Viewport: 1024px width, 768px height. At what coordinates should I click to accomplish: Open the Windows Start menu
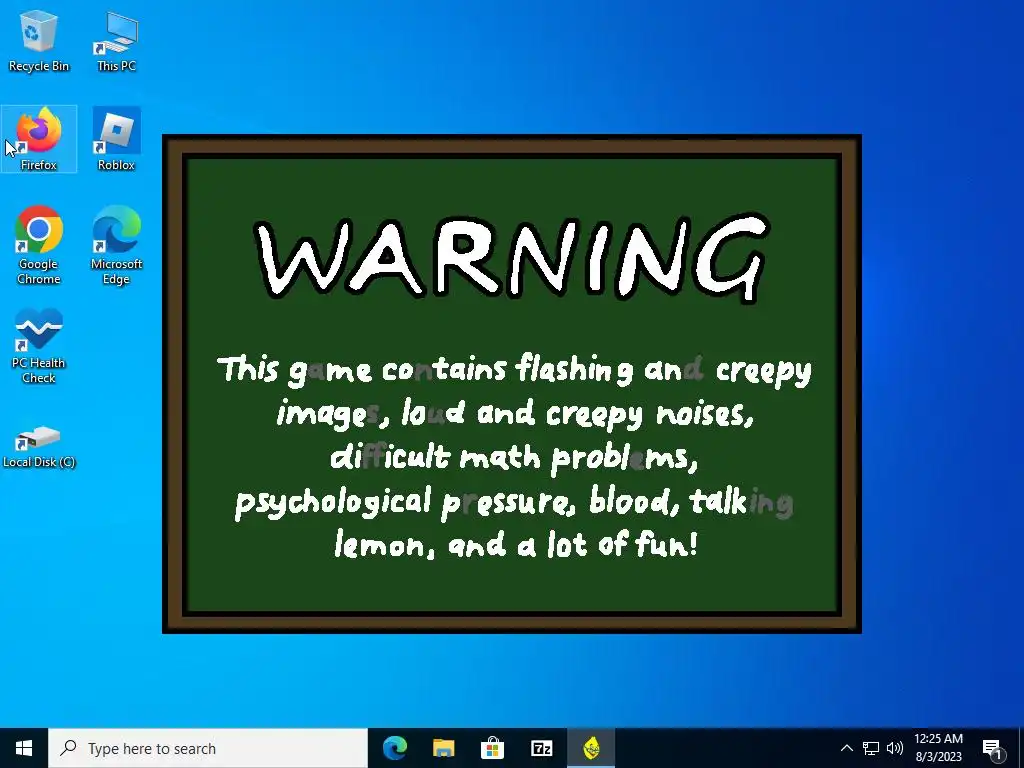tap(24, 748)
